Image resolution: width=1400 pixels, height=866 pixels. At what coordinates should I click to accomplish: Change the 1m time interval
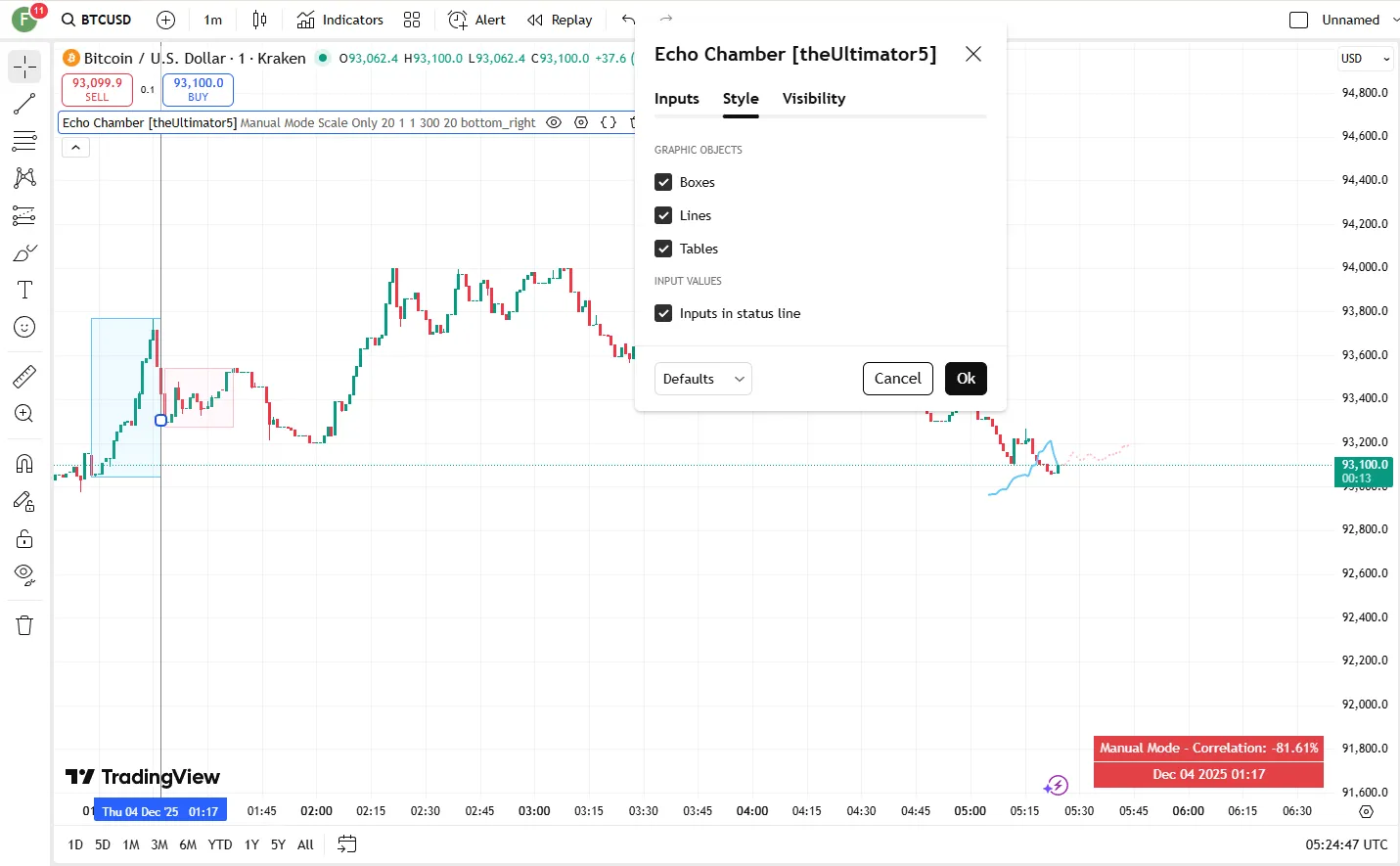[x=213, y=20]
